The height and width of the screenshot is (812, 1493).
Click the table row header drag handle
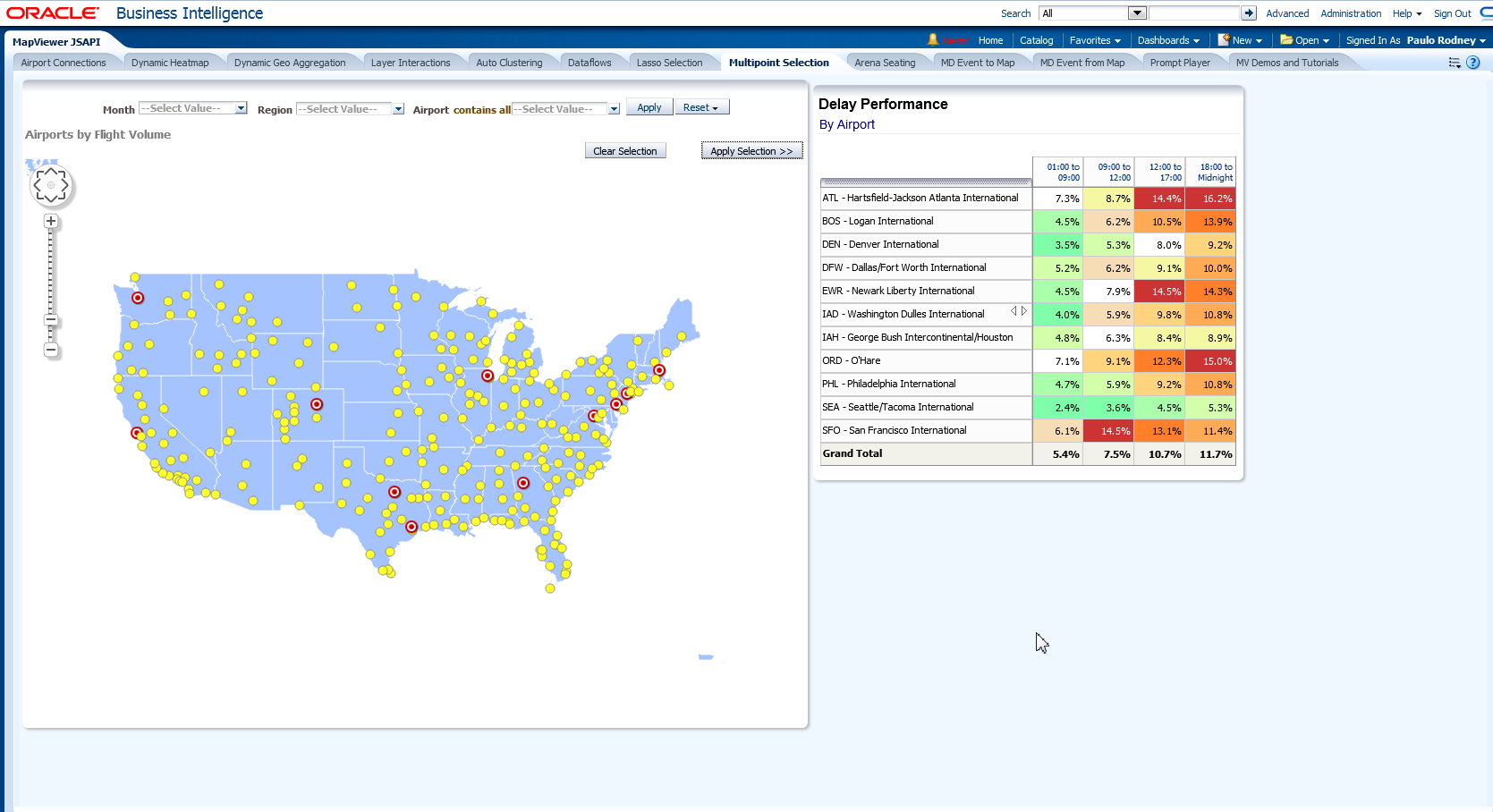[926, 182]
